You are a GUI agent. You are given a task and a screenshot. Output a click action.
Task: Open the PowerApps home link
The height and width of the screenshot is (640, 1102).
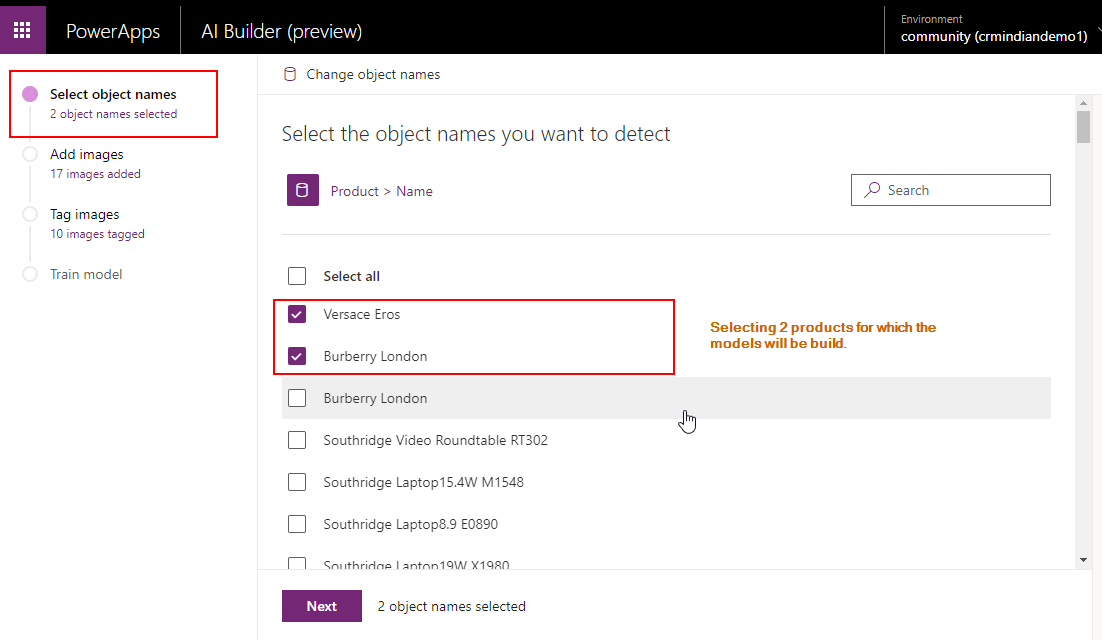click(x=113, y=31)
